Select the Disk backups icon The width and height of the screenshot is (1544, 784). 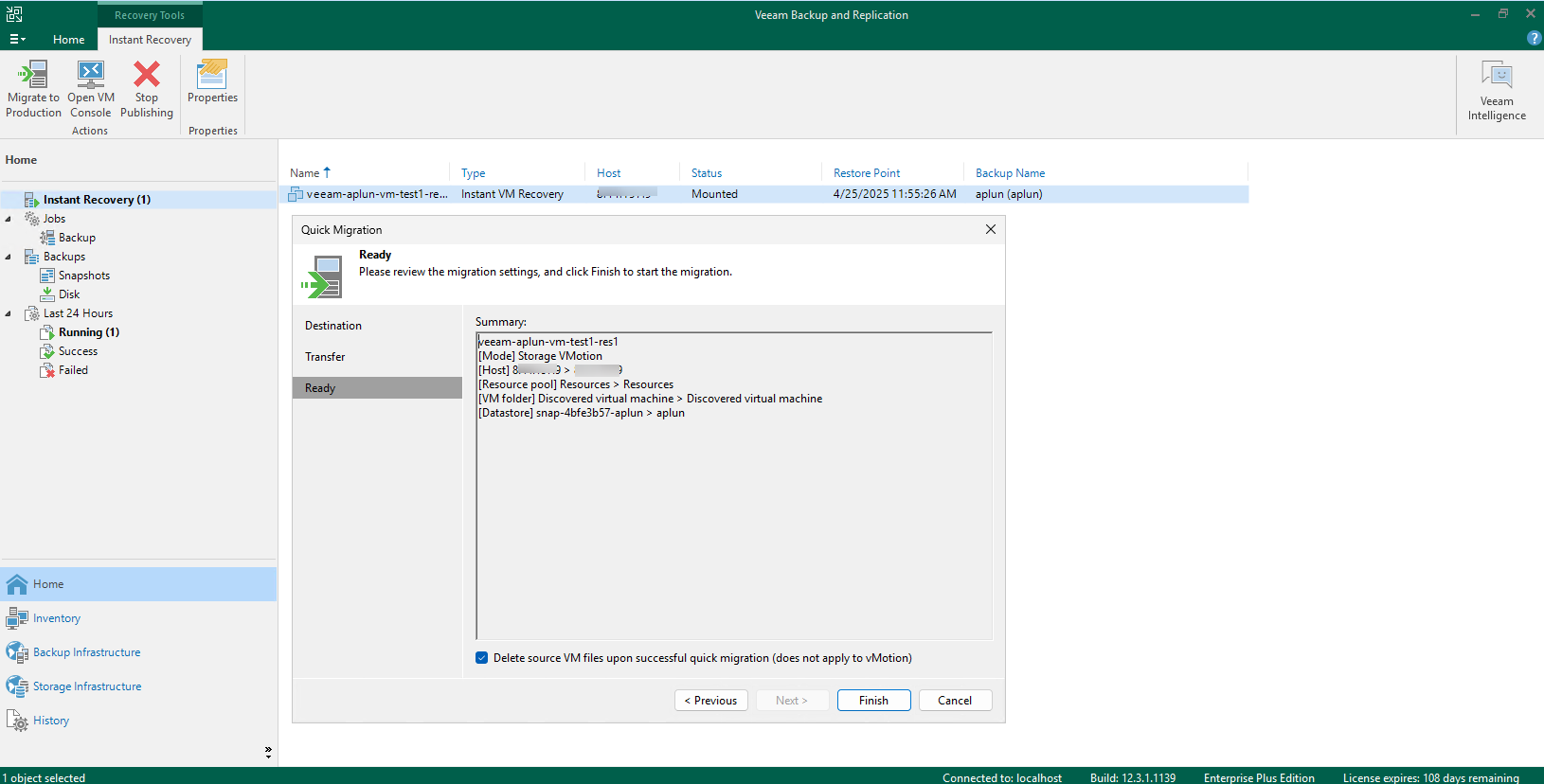coord(47,294)
